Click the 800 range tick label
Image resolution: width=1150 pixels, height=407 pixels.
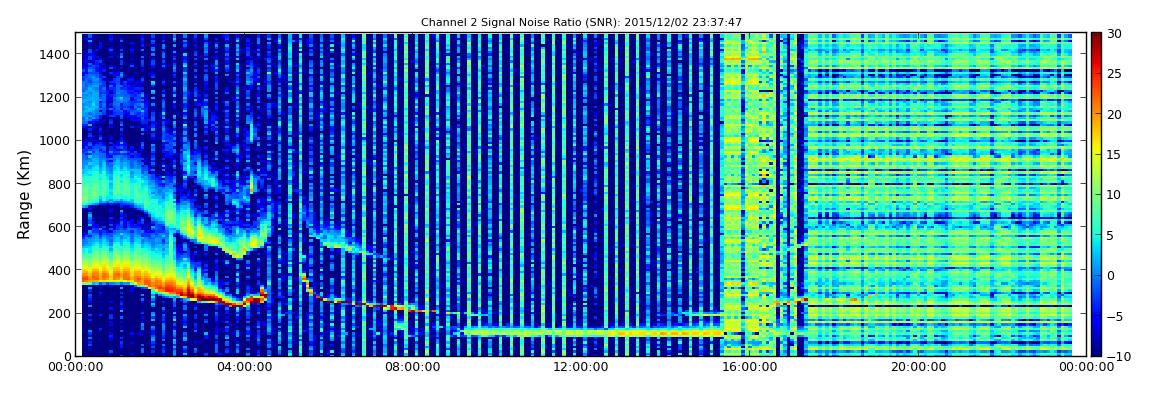(x=59, y=184)
